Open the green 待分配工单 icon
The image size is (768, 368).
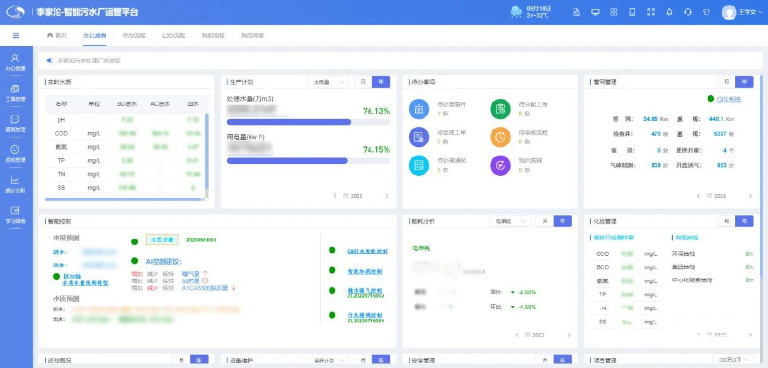coord(500,109)
